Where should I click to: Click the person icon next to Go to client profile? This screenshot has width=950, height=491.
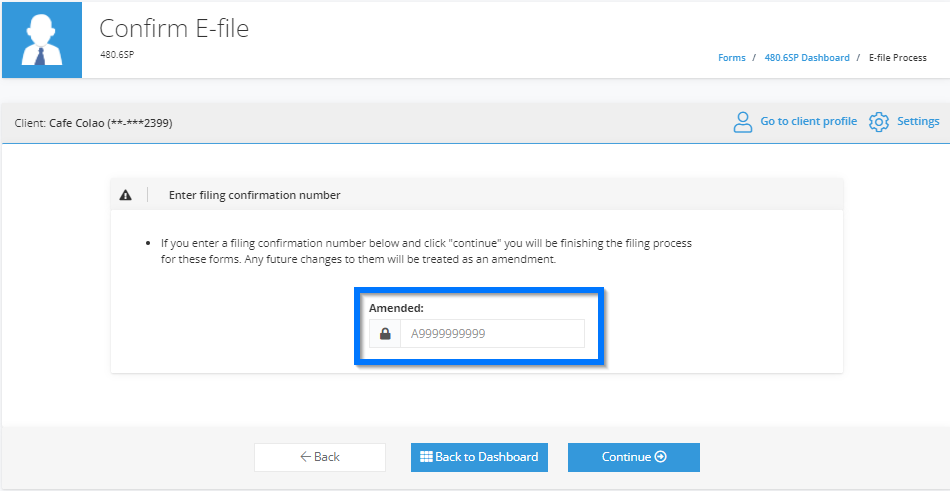click(742, 122)
